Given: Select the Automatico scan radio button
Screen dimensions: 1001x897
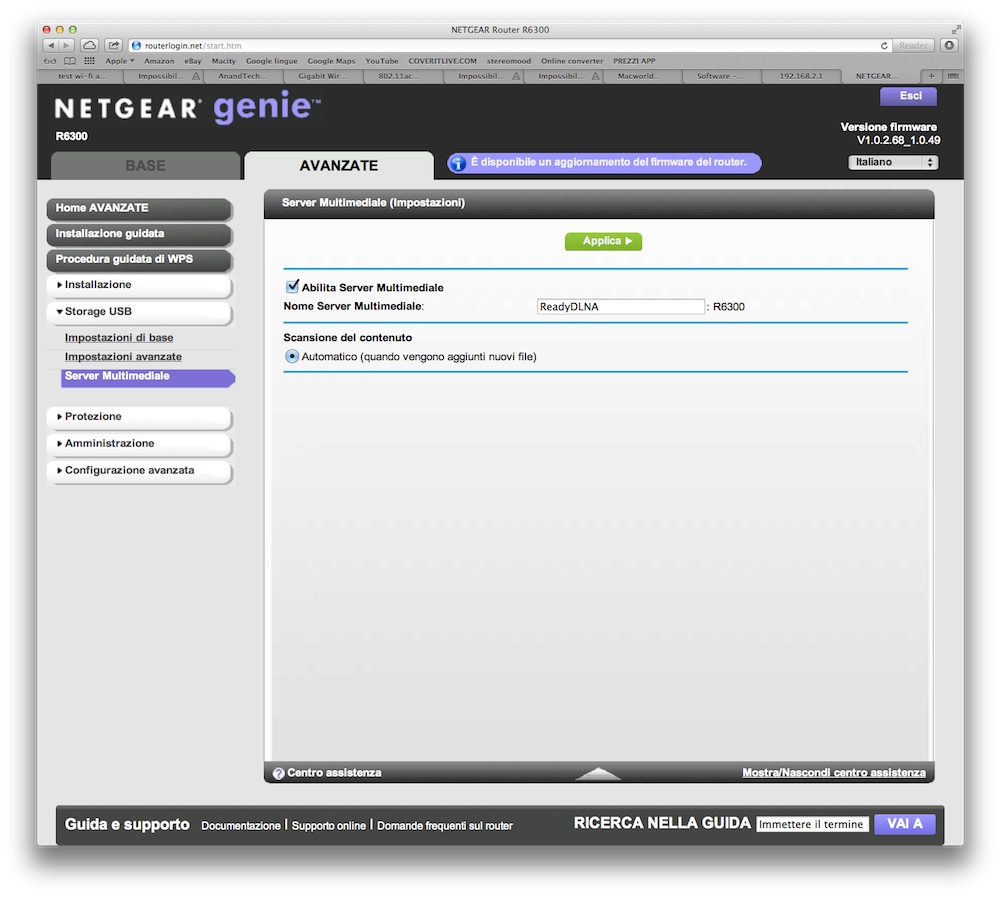Looking at the screenshot, I should point(292,356).
